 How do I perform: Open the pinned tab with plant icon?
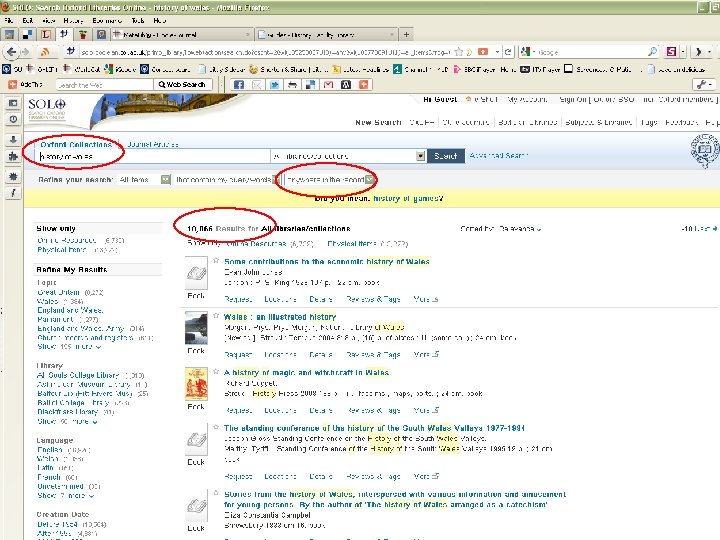tap(83, 34)
